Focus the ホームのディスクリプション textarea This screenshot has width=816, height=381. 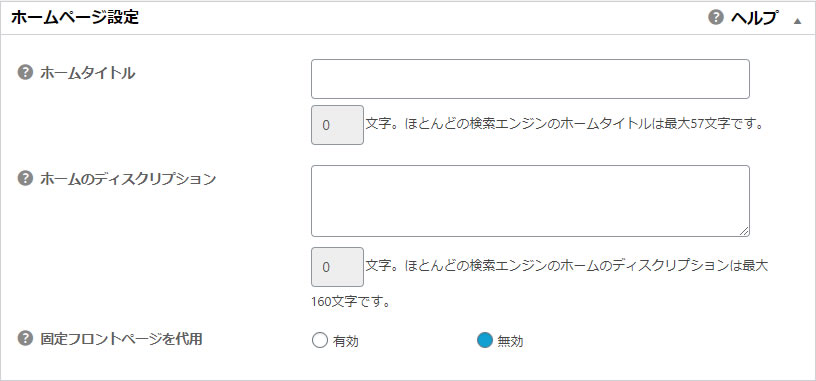point(530,201)
